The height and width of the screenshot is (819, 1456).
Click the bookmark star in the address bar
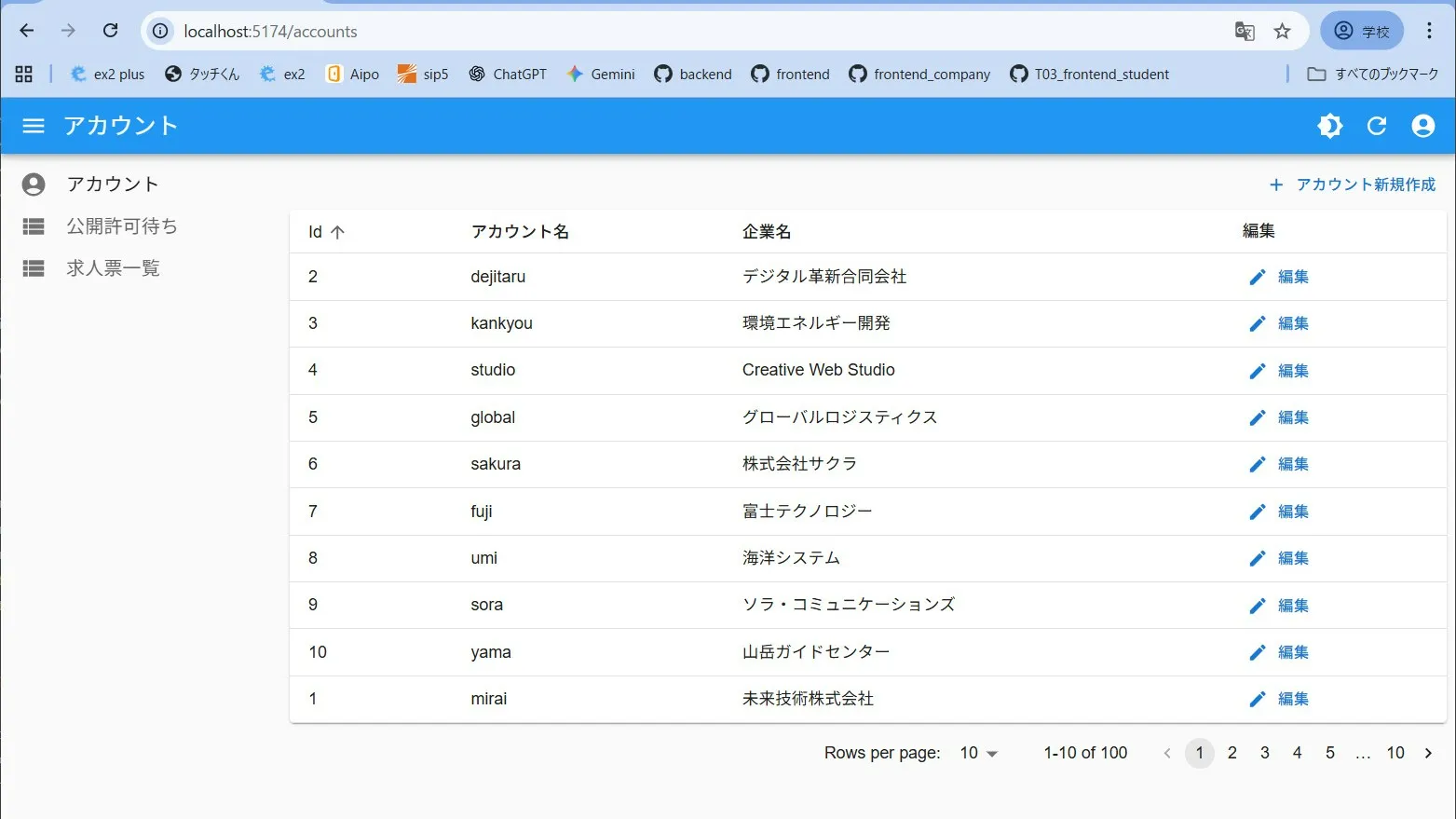[x=1283, y=31]
